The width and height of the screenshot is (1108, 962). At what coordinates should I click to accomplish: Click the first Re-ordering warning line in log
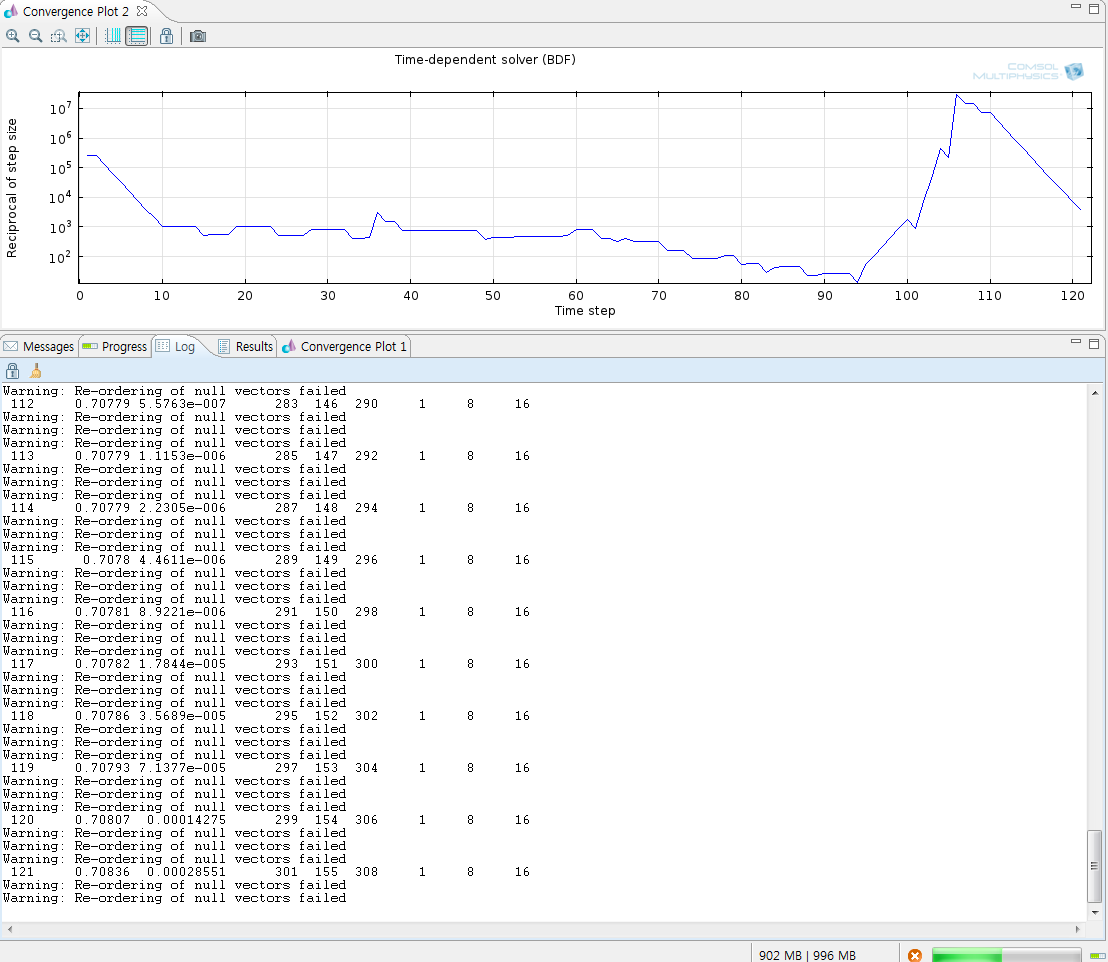(x=175, y=391)
